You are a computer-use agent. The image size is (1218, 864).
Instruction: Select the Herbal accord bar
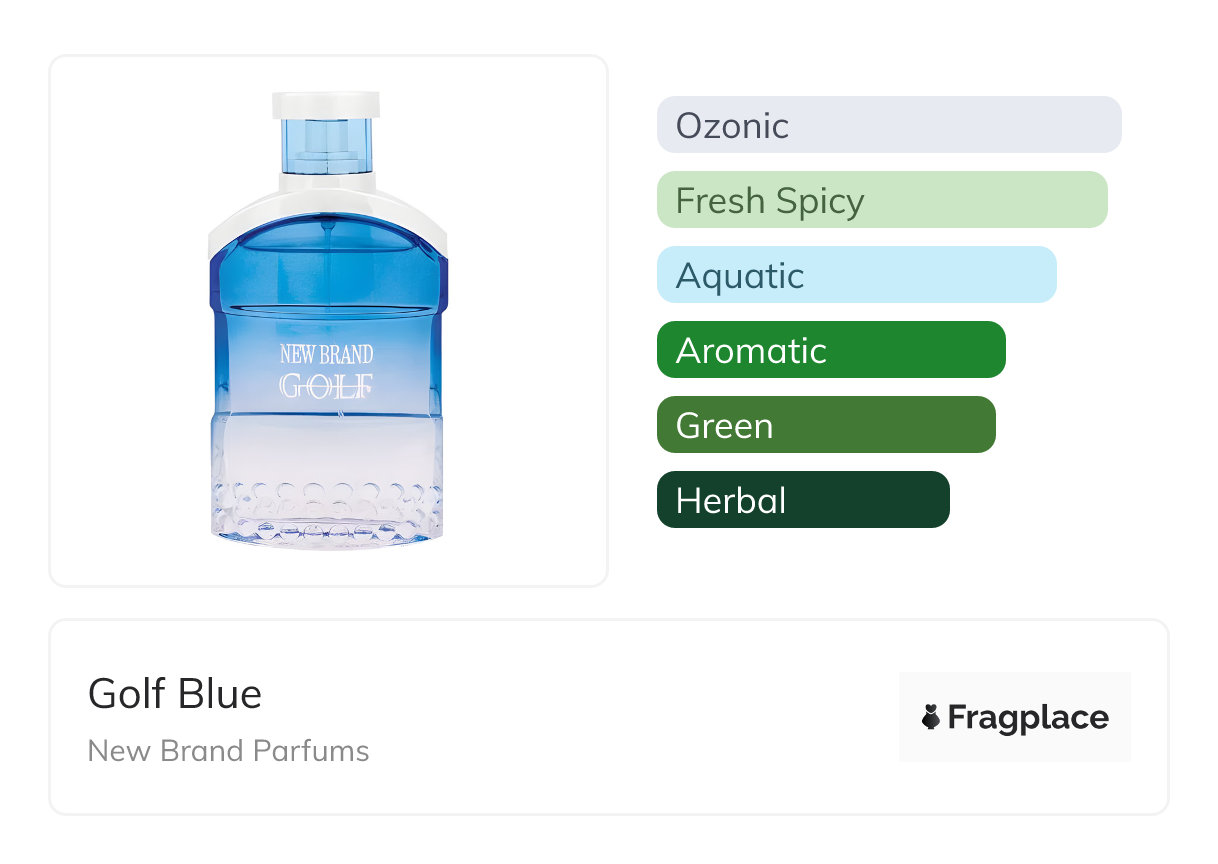pyautogui.click(x=802, y=500)
